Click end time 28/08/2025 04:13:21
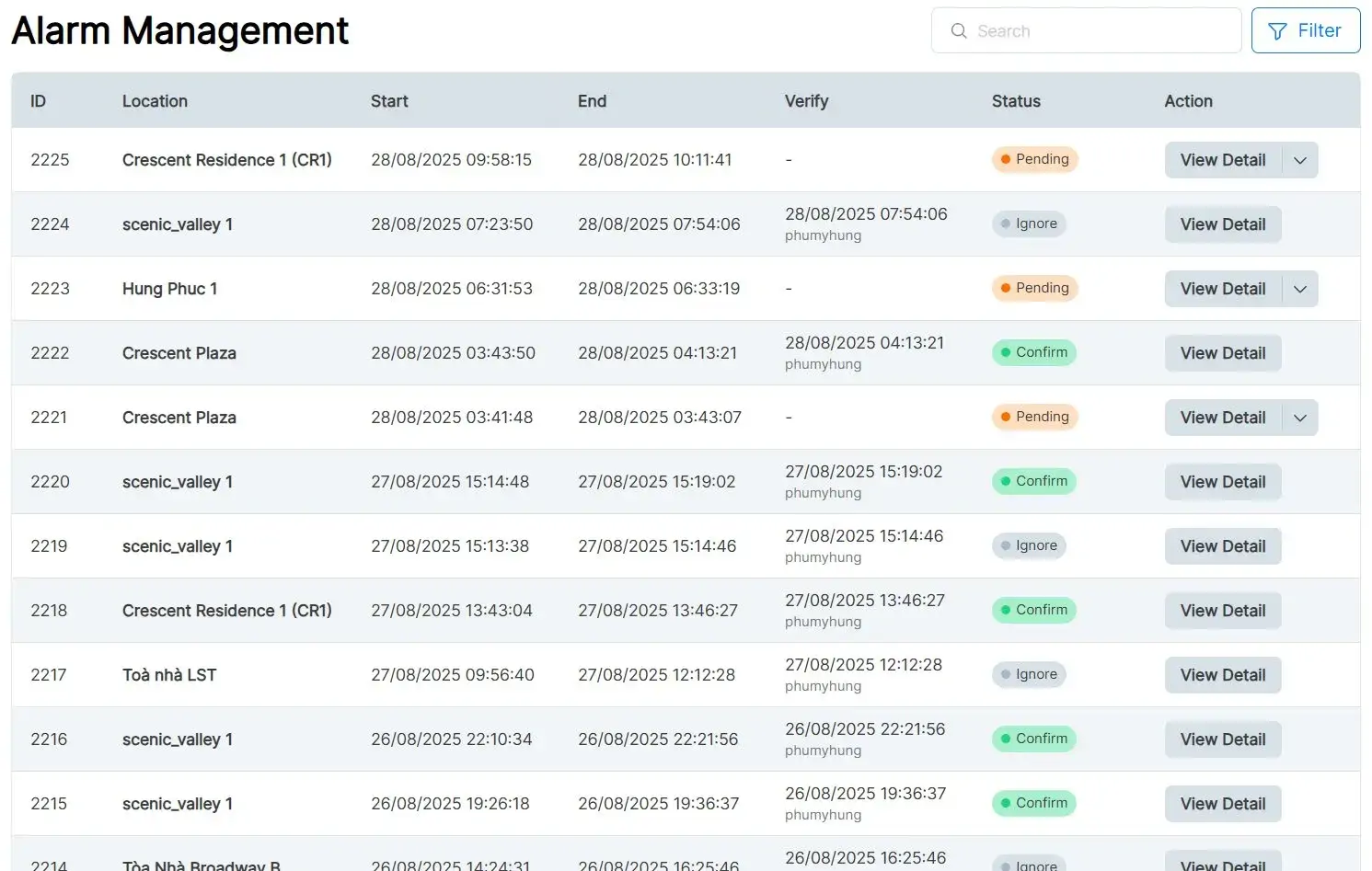Screen dimensions: 1372x871 click(657, 353)
